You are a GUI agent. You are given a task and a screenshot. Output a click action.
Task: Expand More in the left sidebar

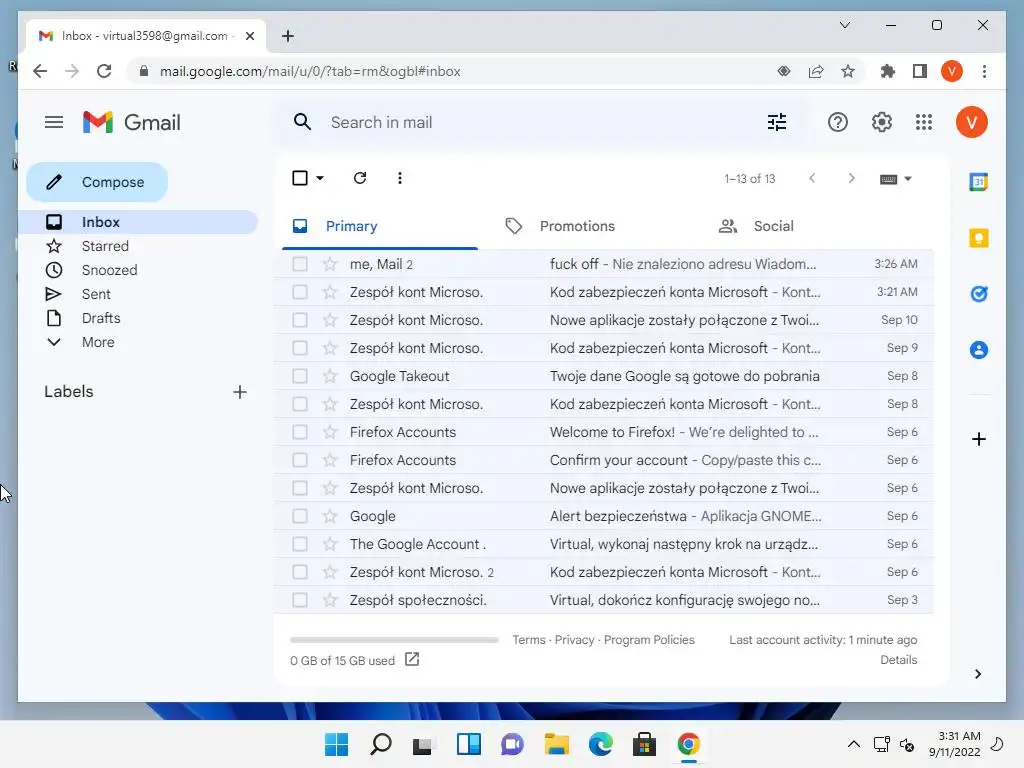pos(98,342)
